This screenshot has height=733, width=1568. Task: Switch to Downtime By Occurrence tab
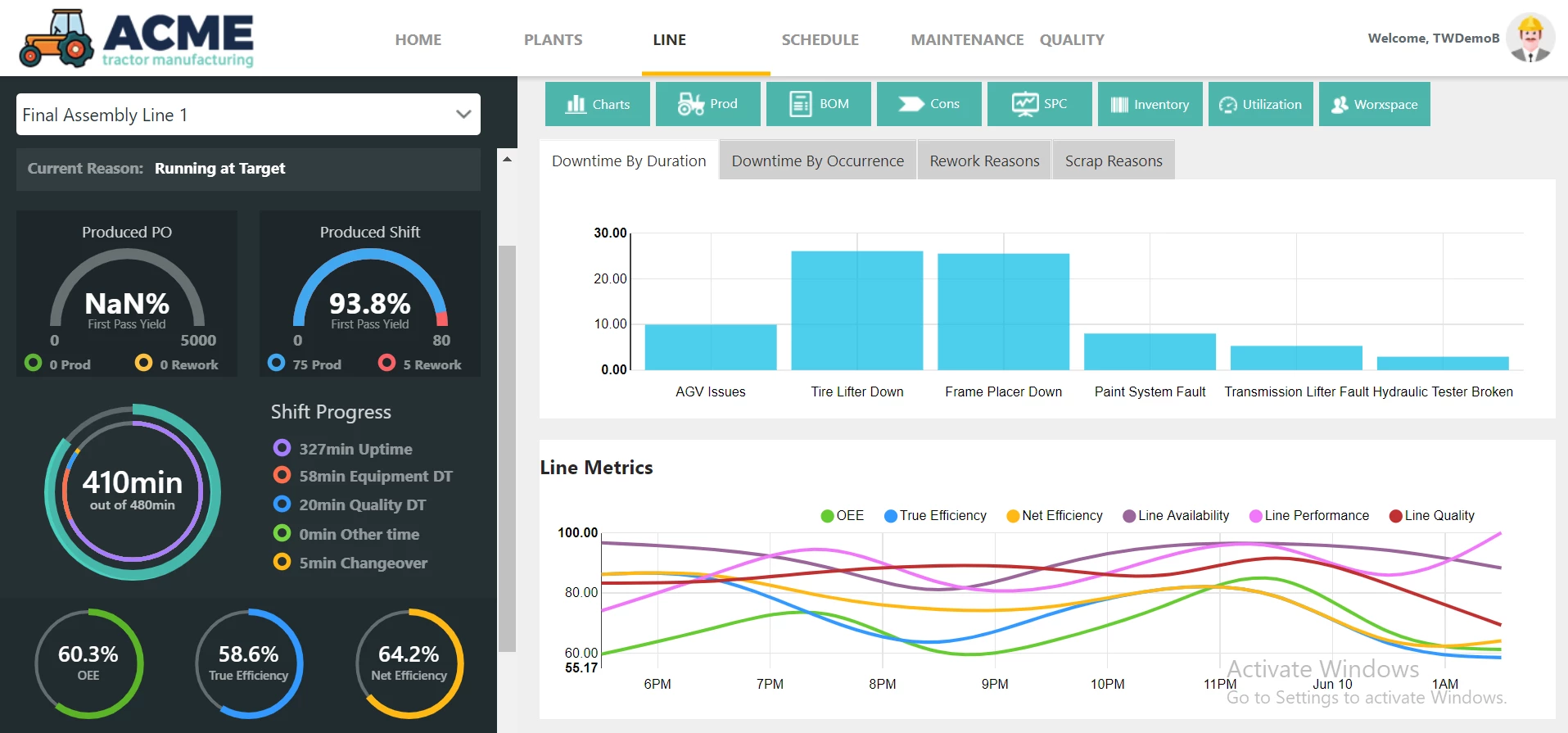(818, 161)
